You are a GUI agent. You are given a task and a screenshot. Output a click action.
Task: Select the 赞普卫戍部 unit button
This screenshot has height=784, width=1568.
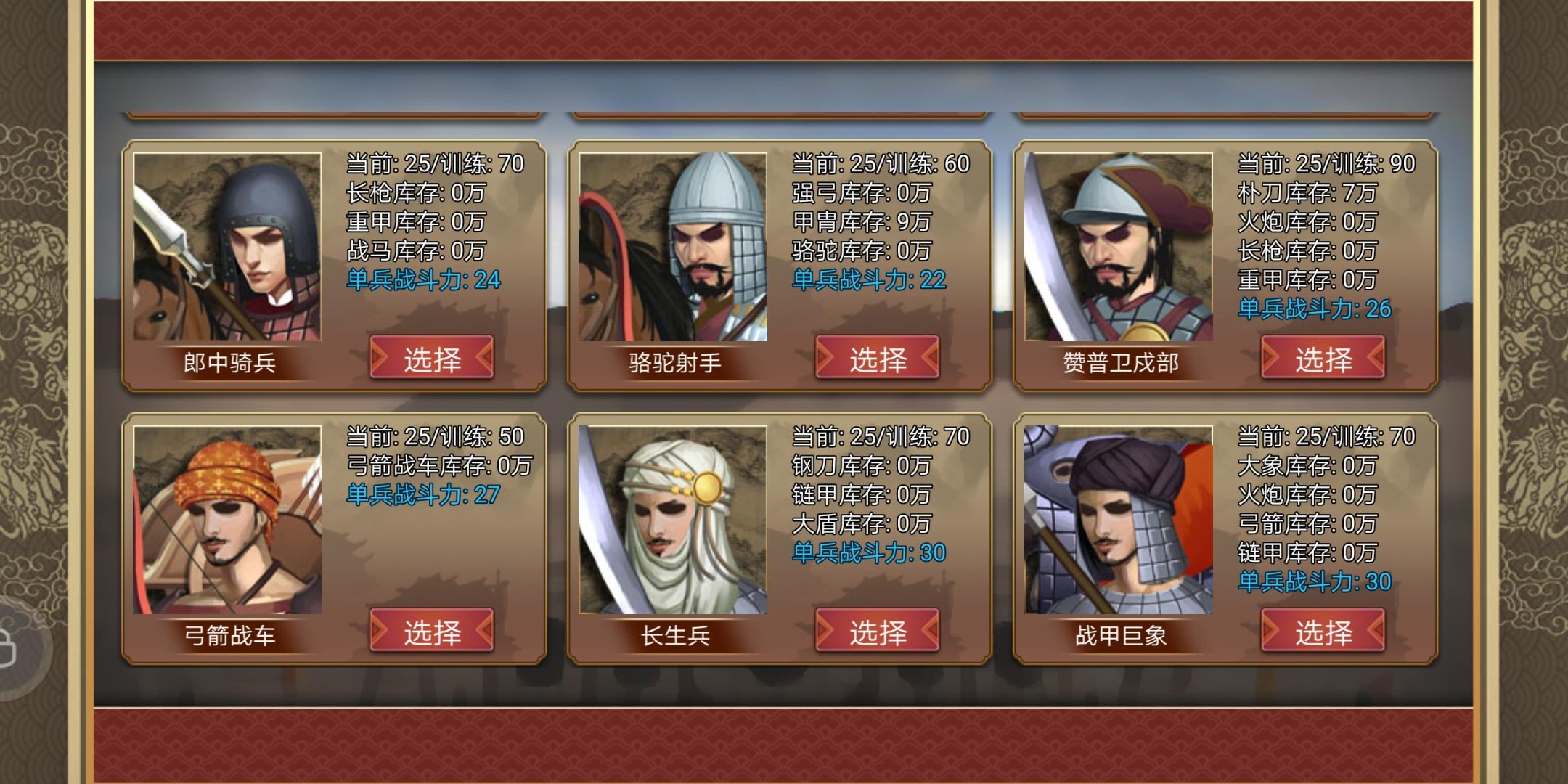point(1323,358)
